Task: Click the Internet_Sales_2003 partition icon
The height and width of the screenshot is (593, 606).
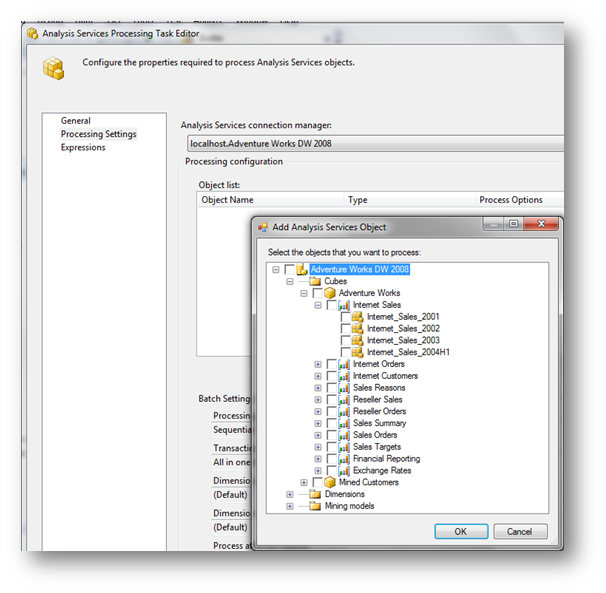Action: click(x=357, y=341)
